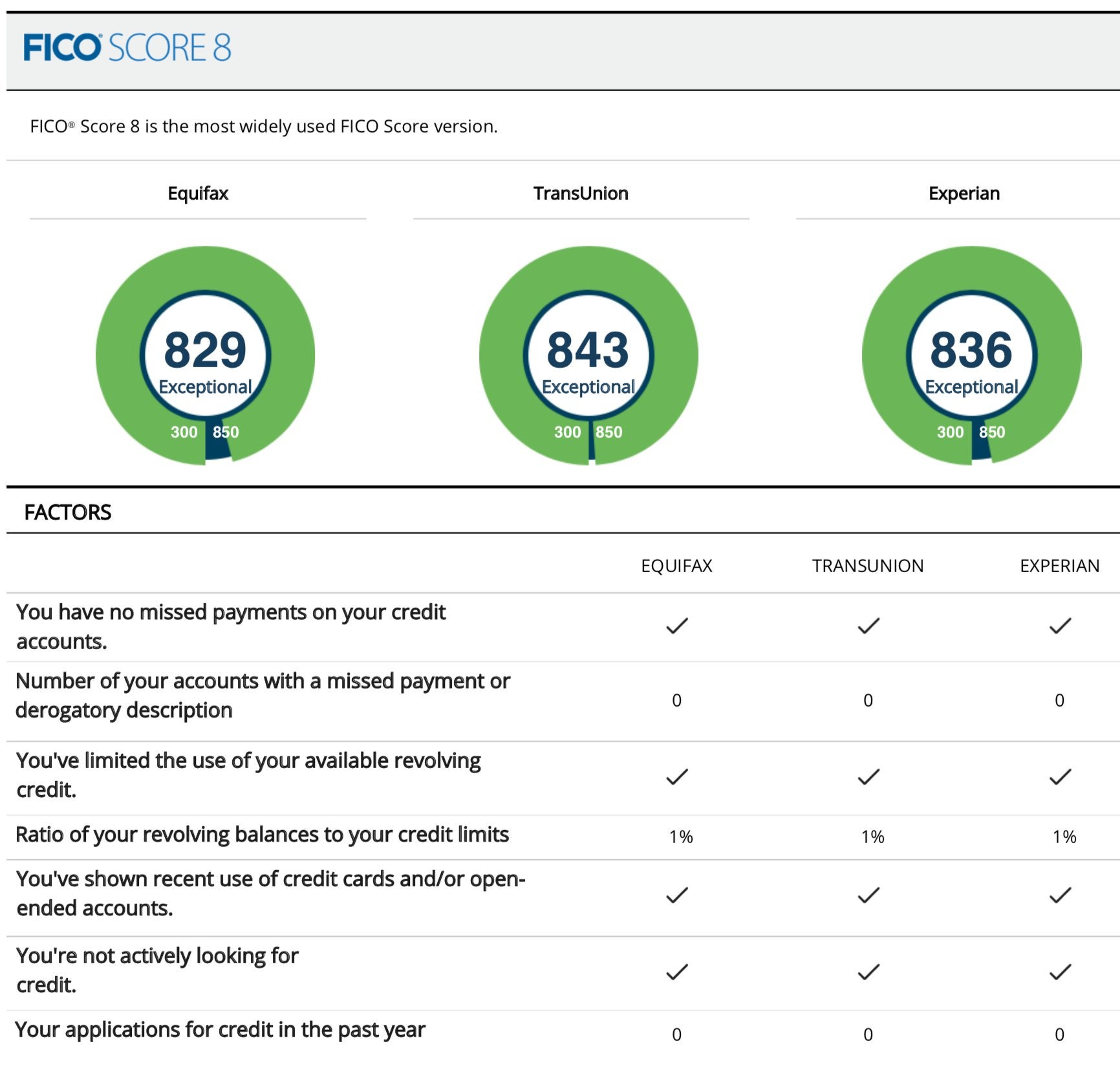This screenshot has width=1120, height=1068.
Task: Click the FACTORS section heading
Action: click(68, 512)
